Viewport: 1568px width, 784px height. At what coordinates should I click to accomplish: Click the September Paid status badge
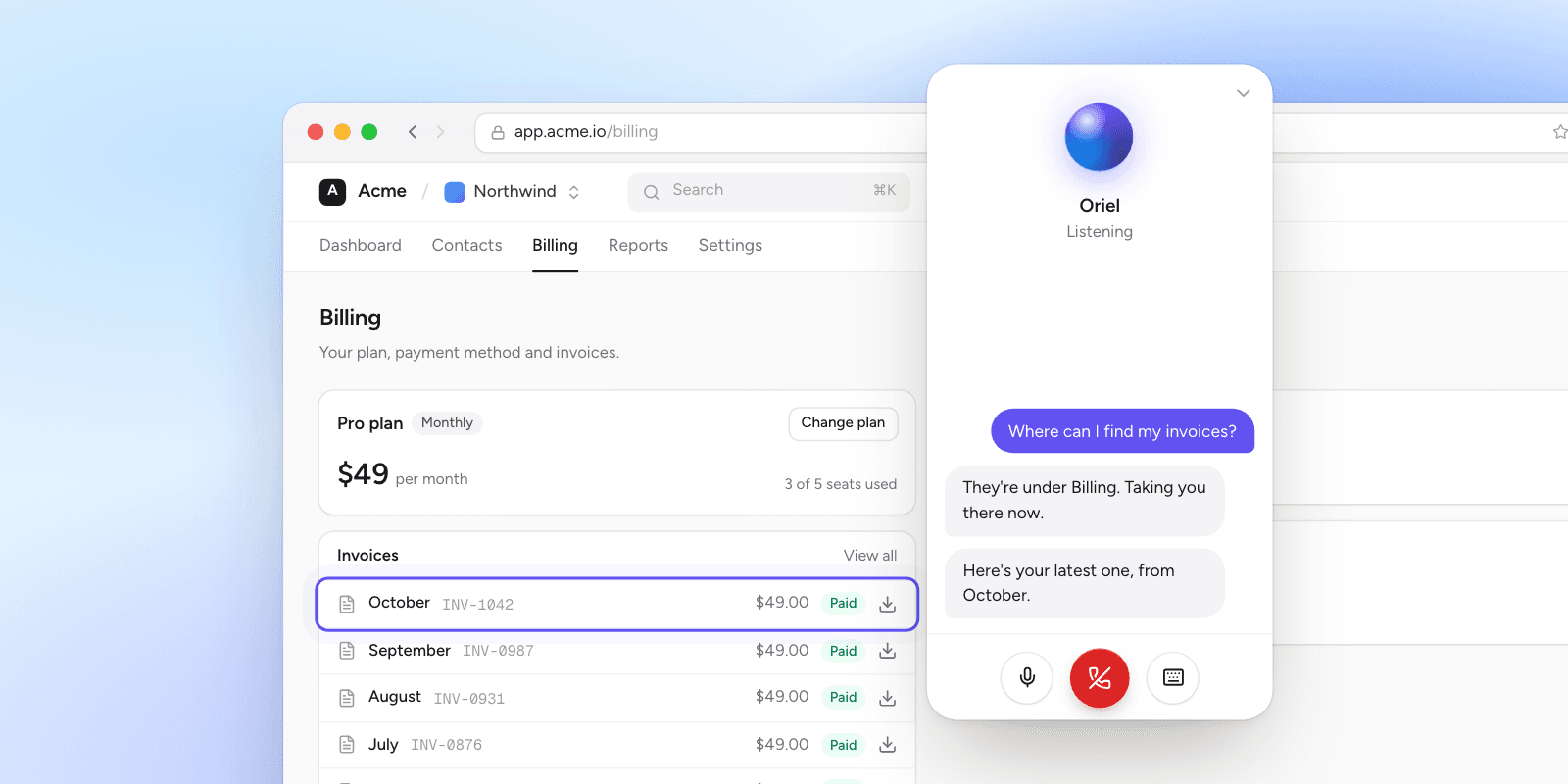pos(843,651)
